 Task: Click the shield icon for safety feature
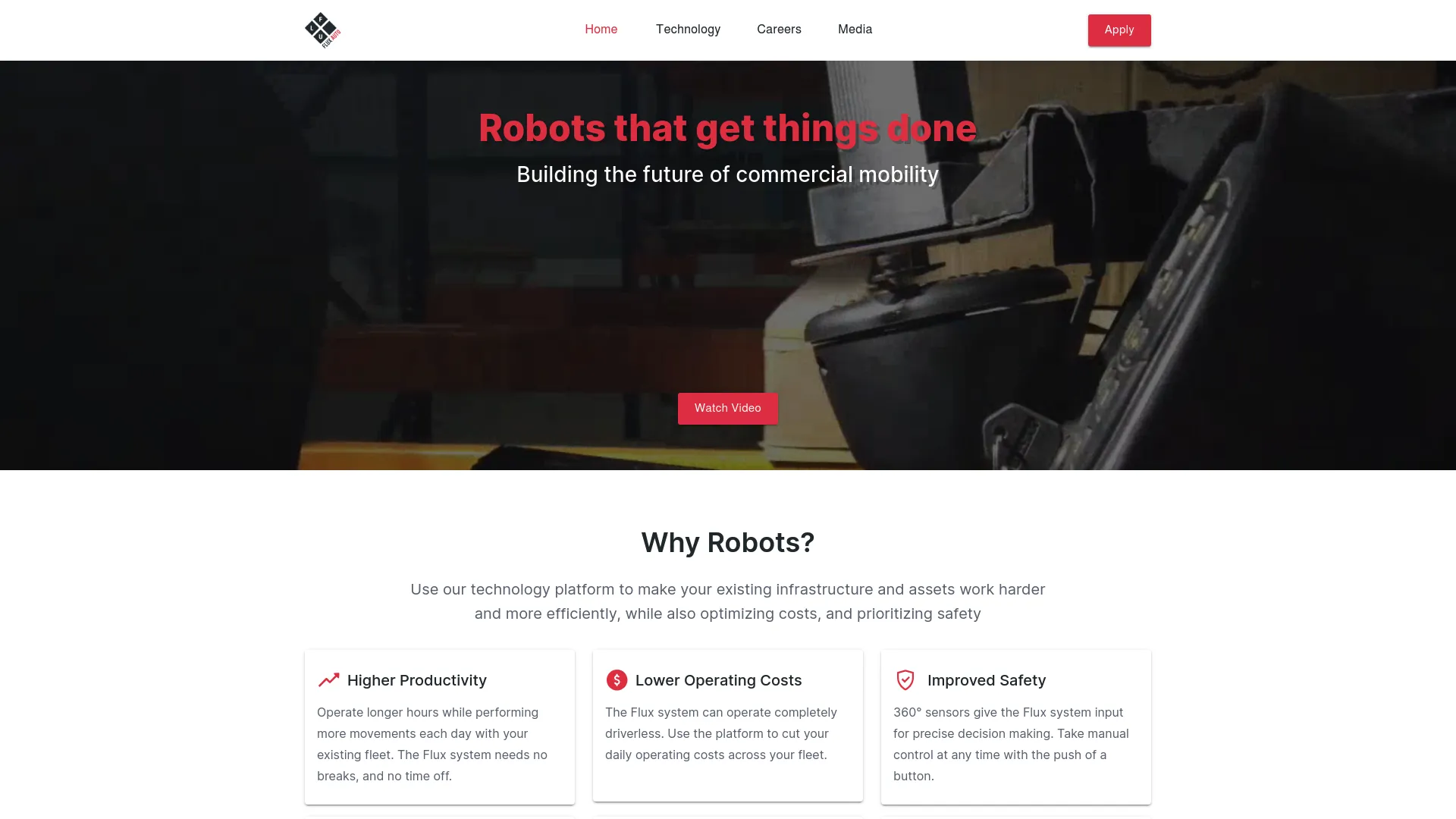(x=905, y=680)
